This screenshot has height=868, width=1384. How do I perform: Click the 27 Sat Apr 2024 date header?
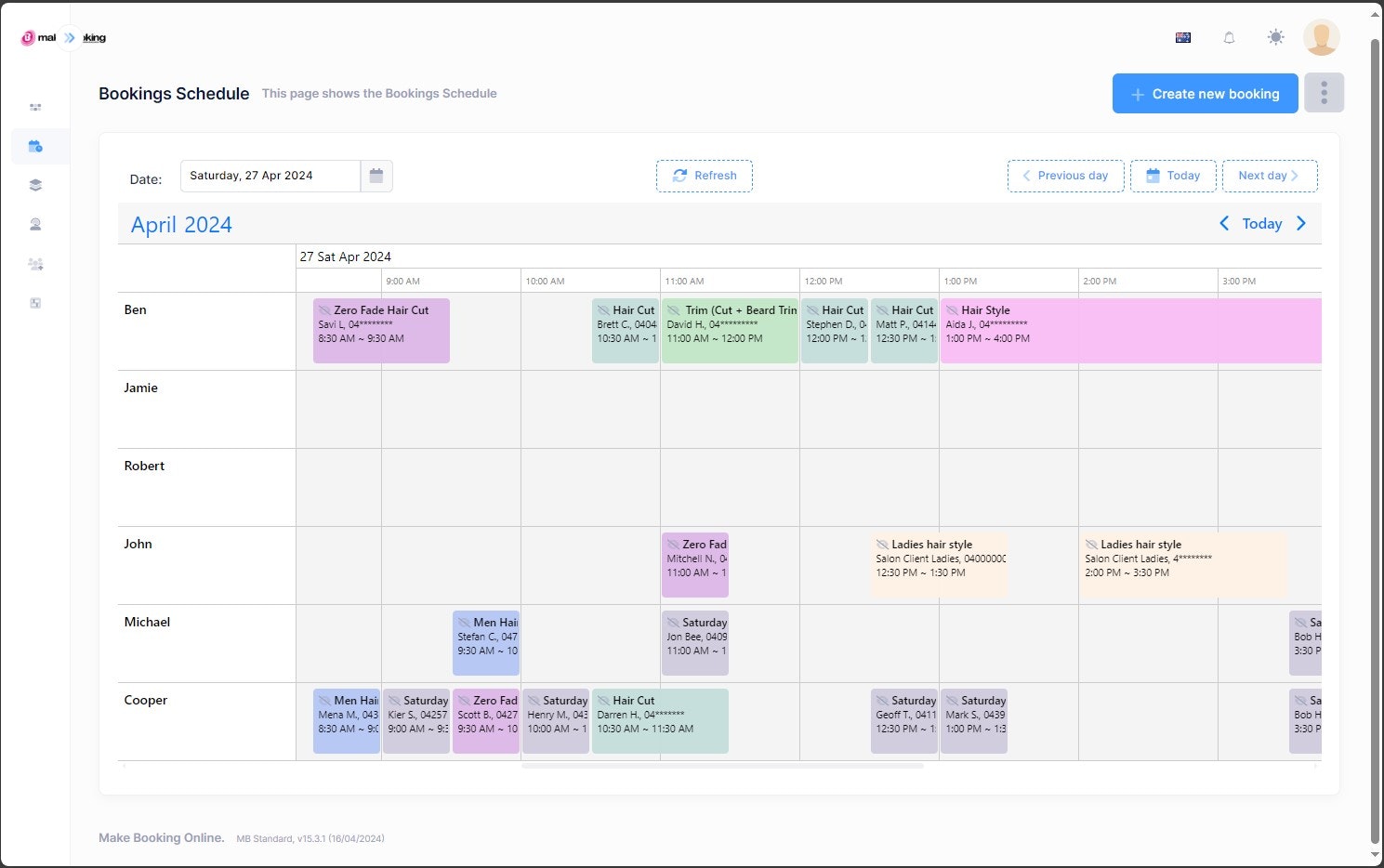pos(345,256)
